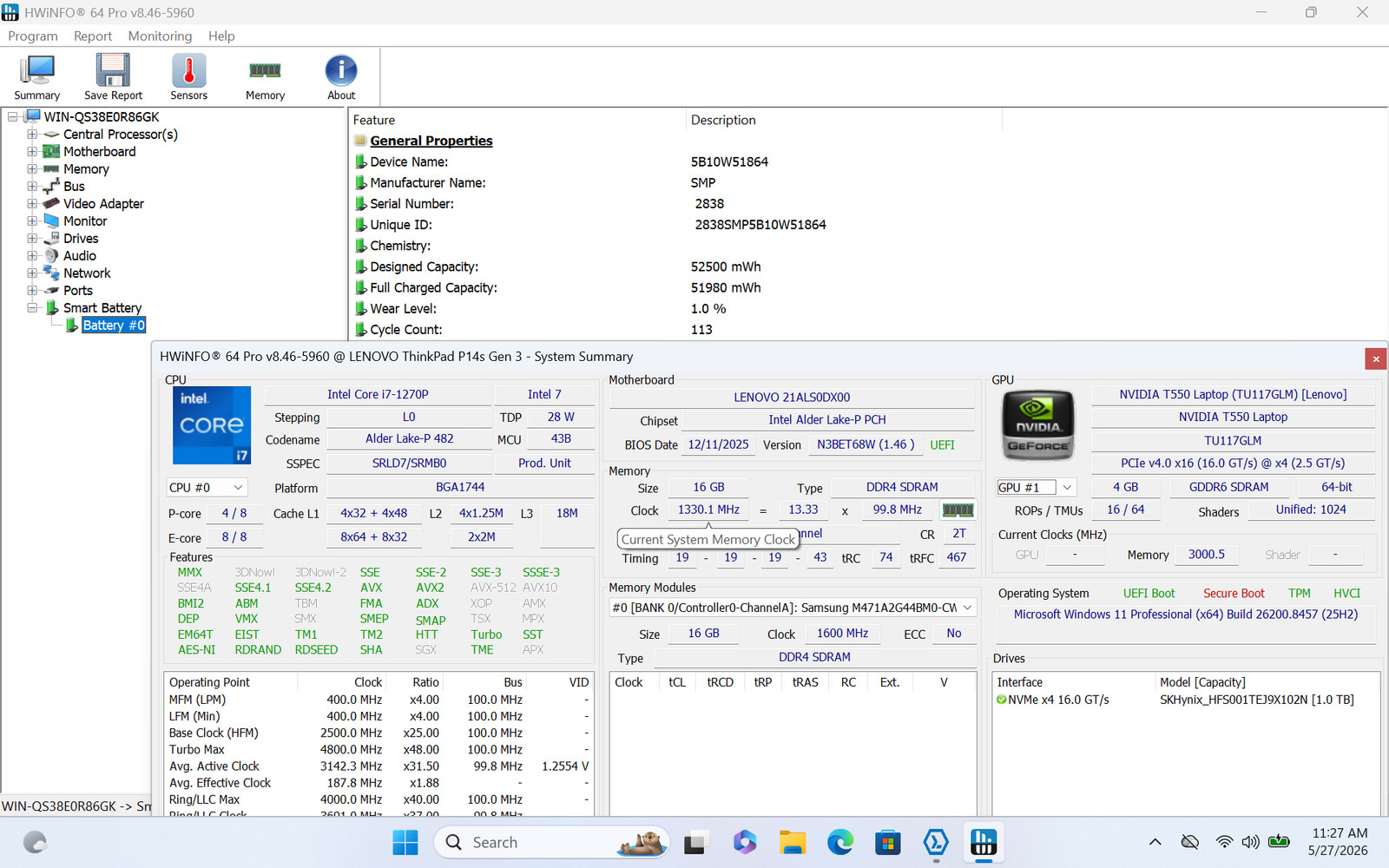Show hidden system tray icons
Screen dimensions: 1389x868
pos(1155,842)
